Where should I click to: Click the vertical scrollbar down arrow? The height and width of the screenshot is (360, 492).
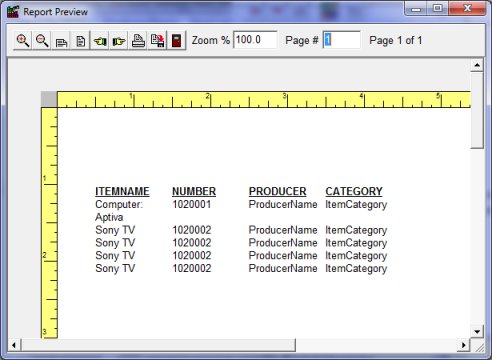tap(477, 332)
